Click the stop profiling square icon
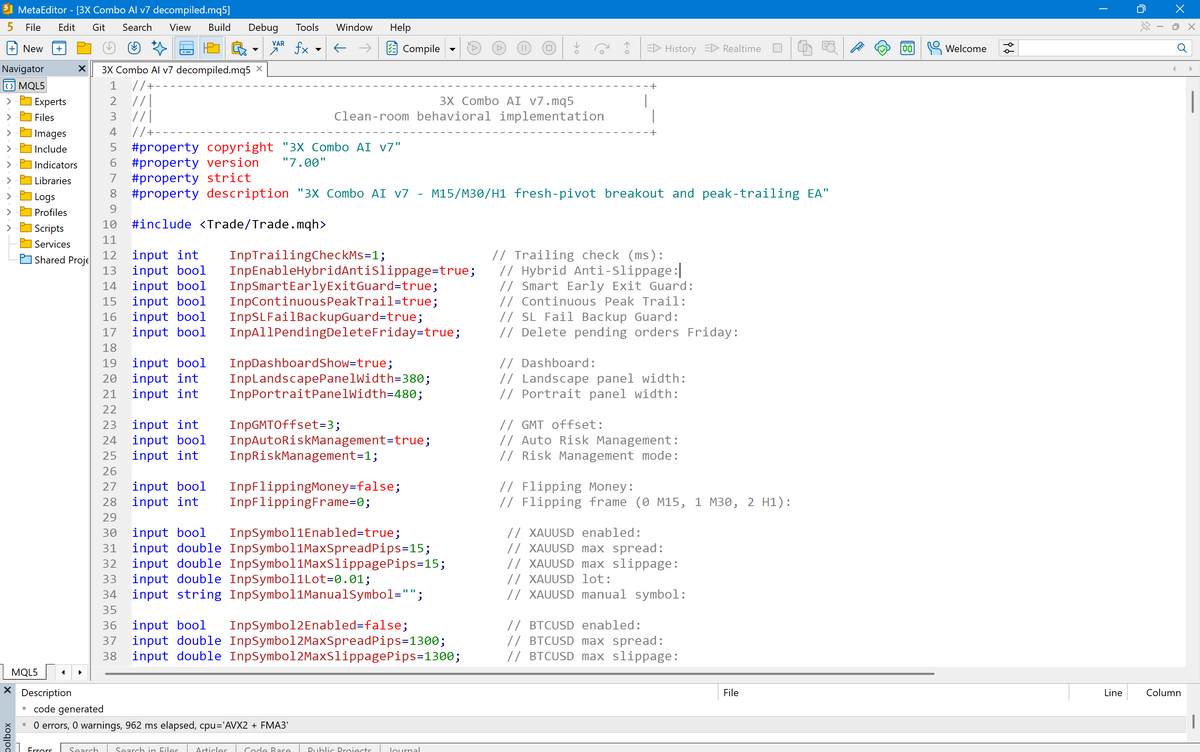The height and width of the screenshot is (752, 1200). point(777,48)
